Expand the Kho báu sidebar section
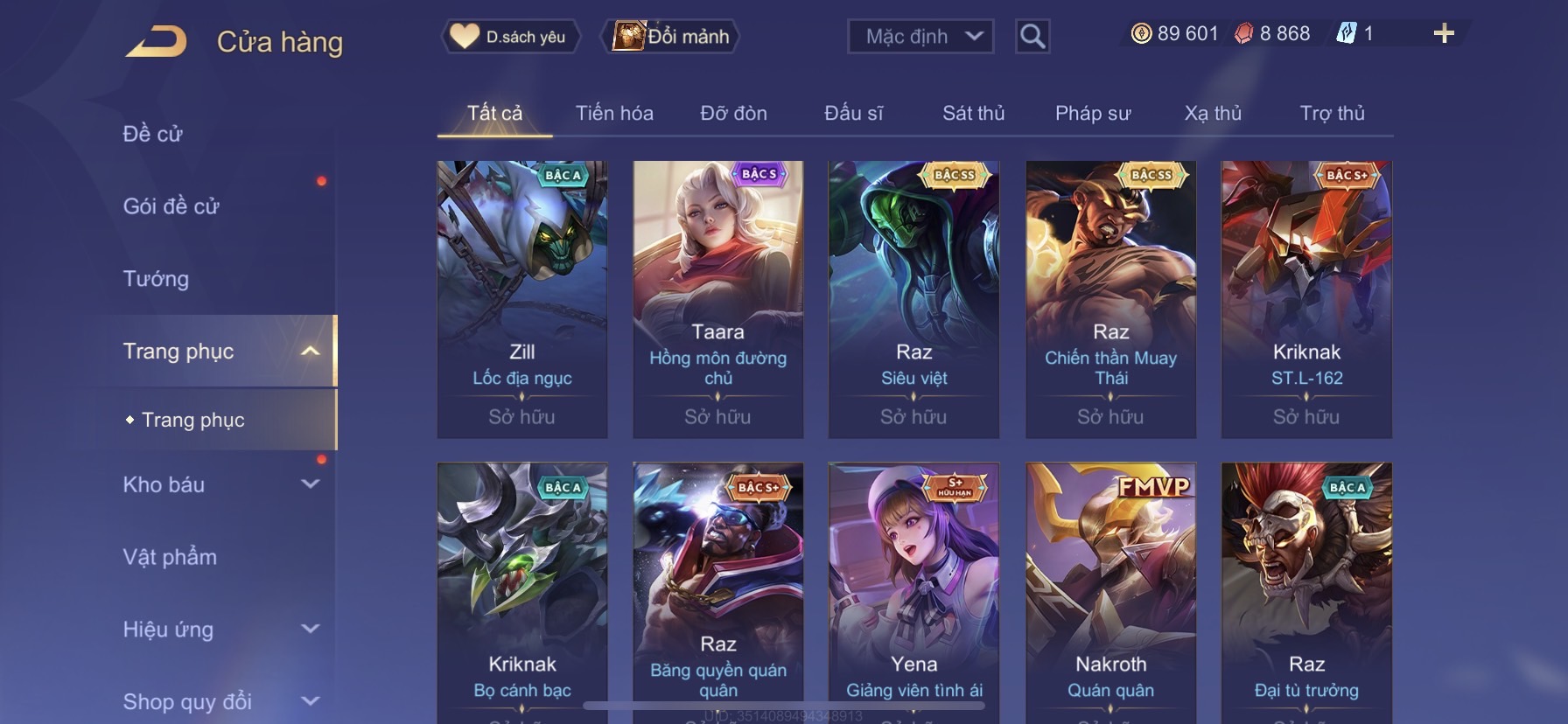The height and width of the screenshot is (724, 1568). (310, 484)
